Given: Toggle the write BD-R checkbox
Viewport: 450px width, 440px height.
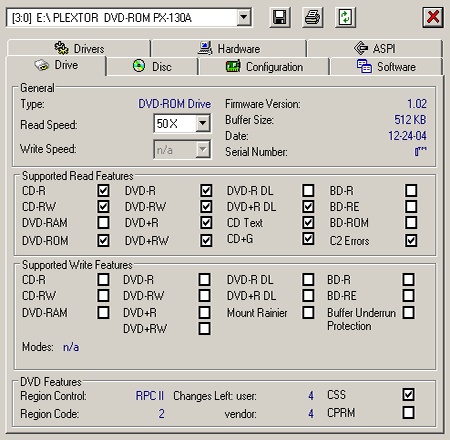Looking at the screenshot, I should pos(409,280).
